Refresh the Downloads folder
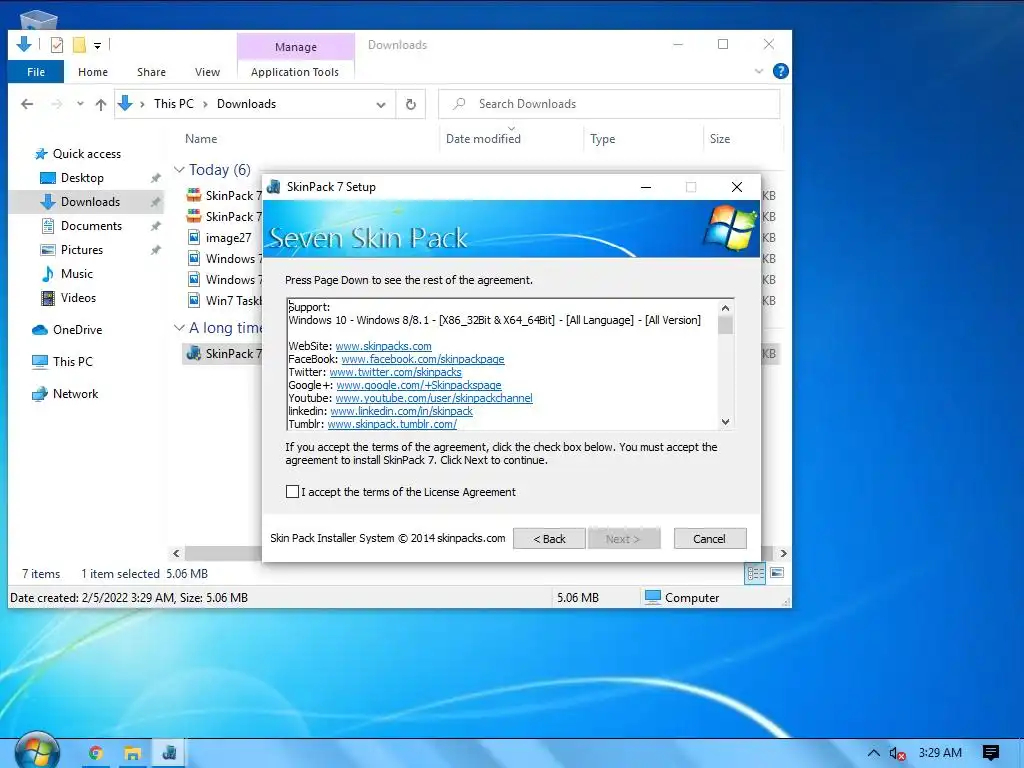Image resolution: width=1024 pixels, height=768 pixels. click(x=411, y=104)
